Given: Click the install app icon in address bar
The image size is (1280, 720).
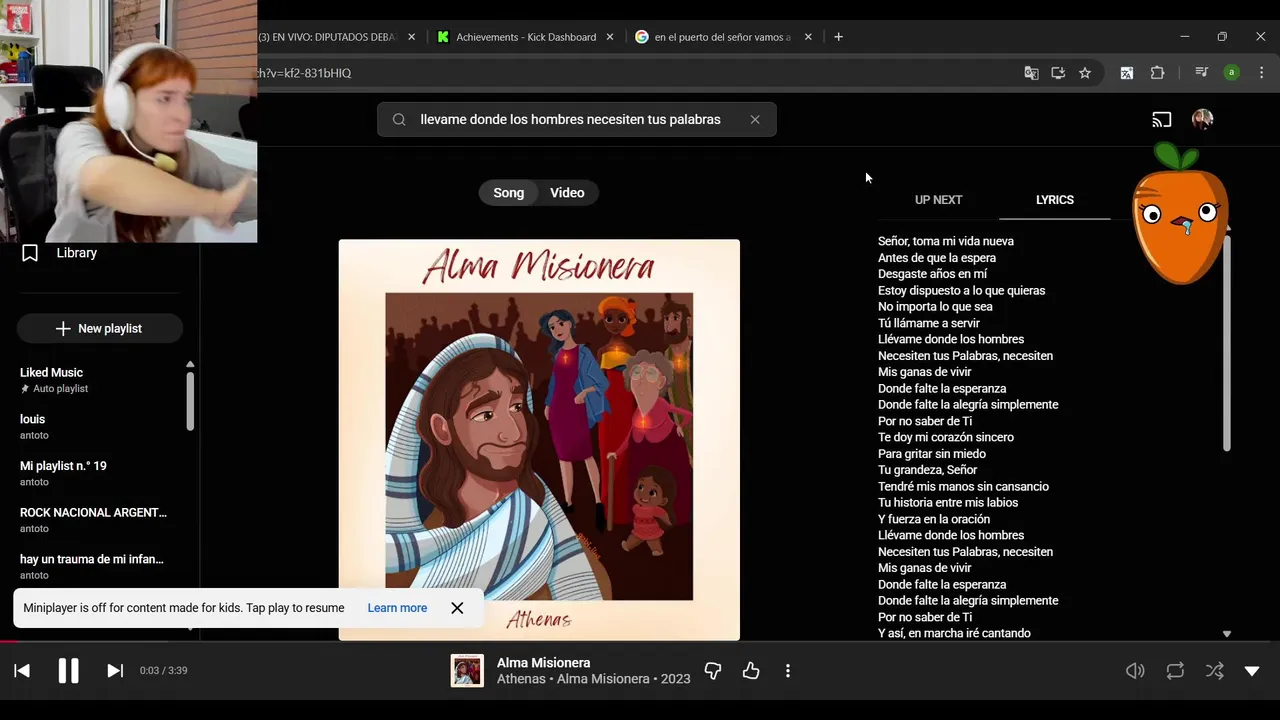Looking at the screenshot, I should (1058, 73).
